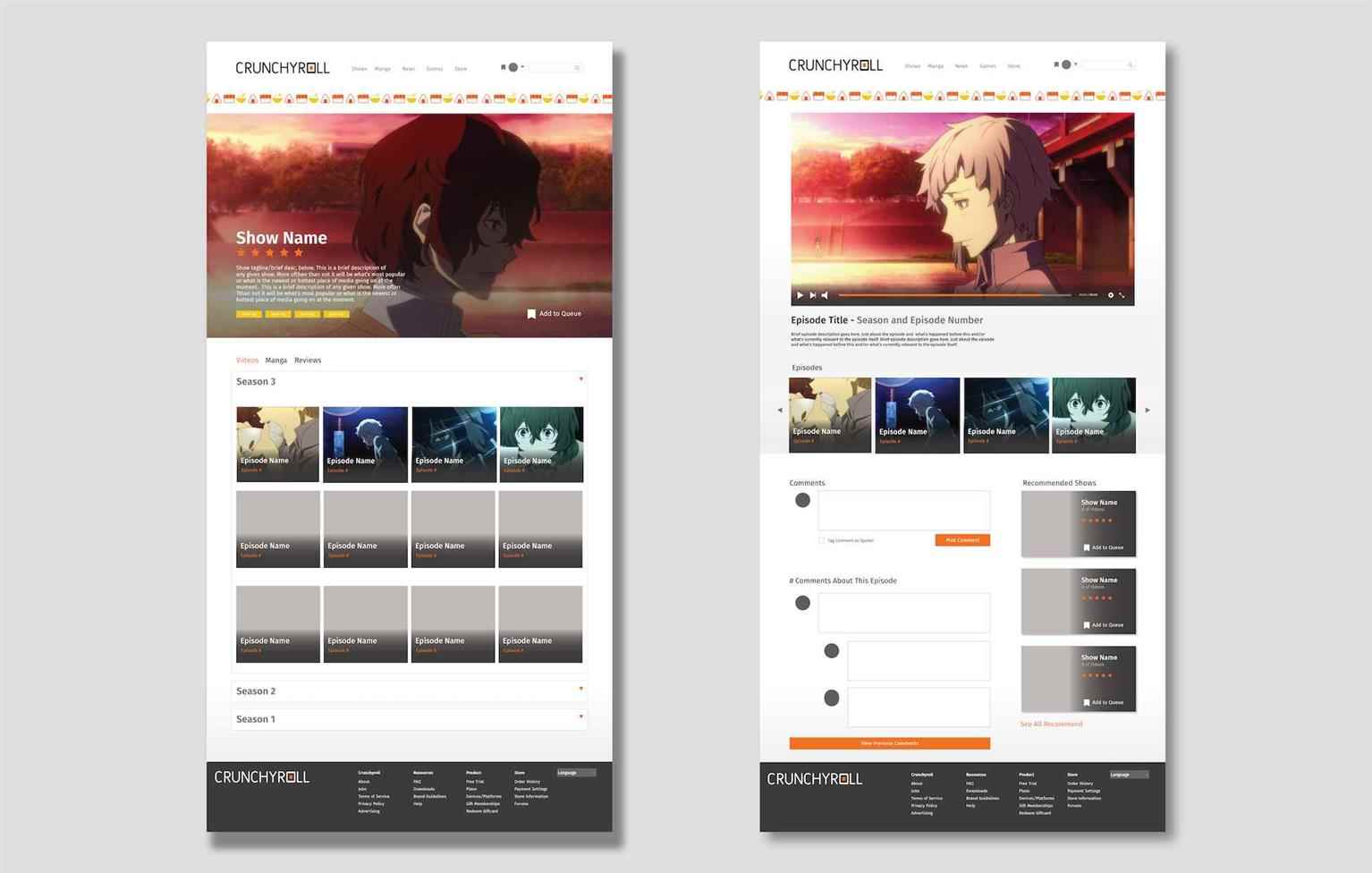The height and width of the screenshot is (873, 1372).
Task: Open See All Recommended link
Action: coord(1052,725)
